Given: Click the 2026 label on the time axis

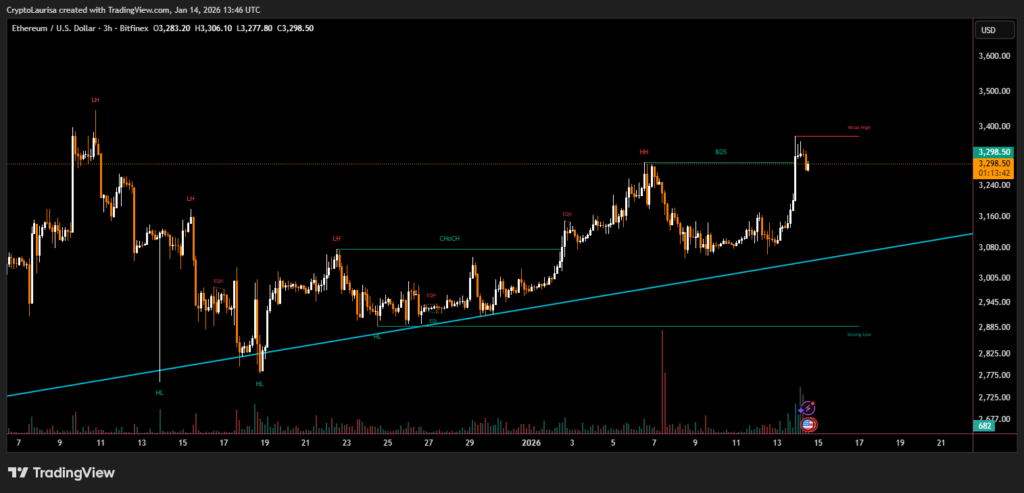Looking at the screenshot, I should tap(531, 441).
